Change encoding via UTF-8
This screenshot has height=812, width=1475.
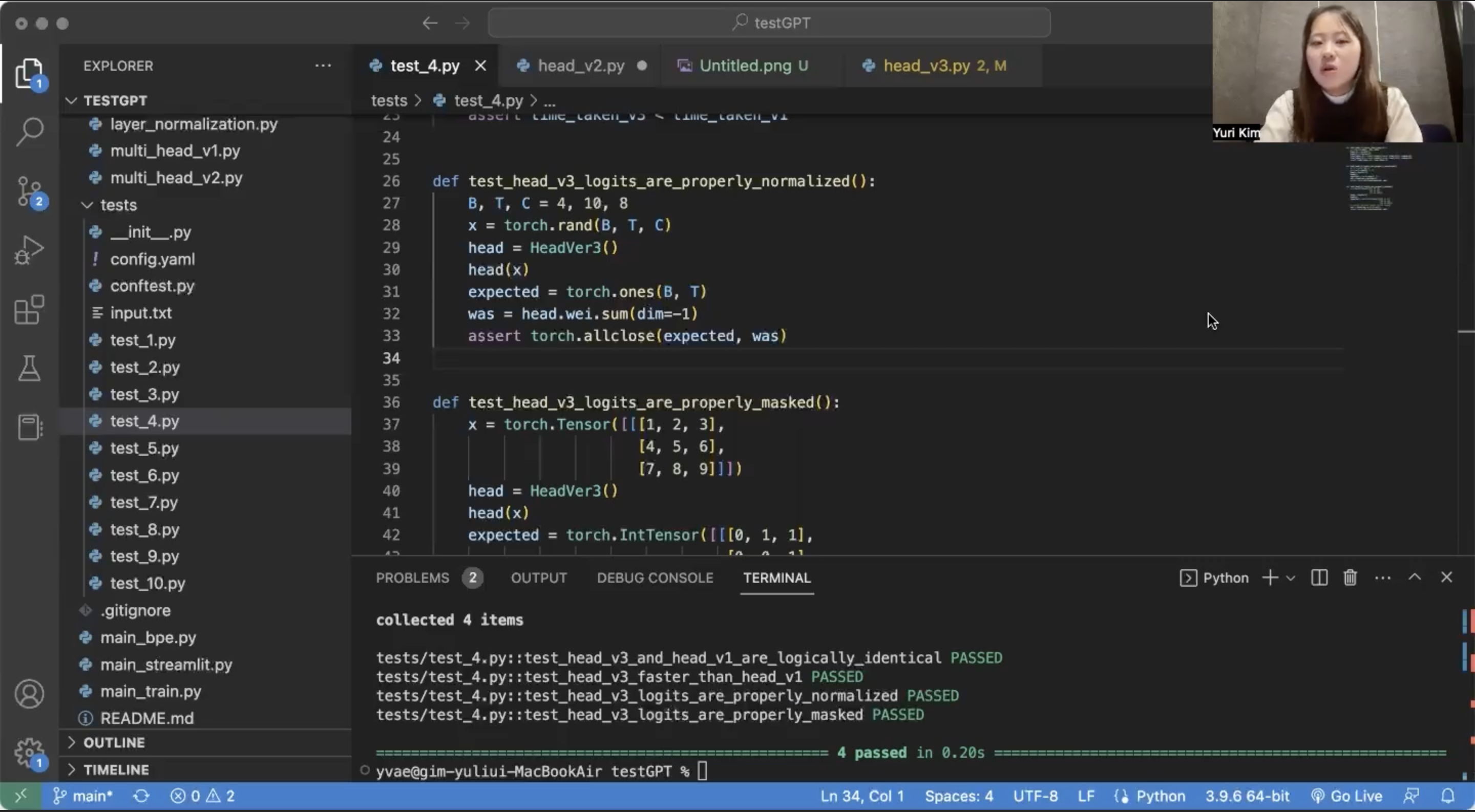click(1035, 796)
